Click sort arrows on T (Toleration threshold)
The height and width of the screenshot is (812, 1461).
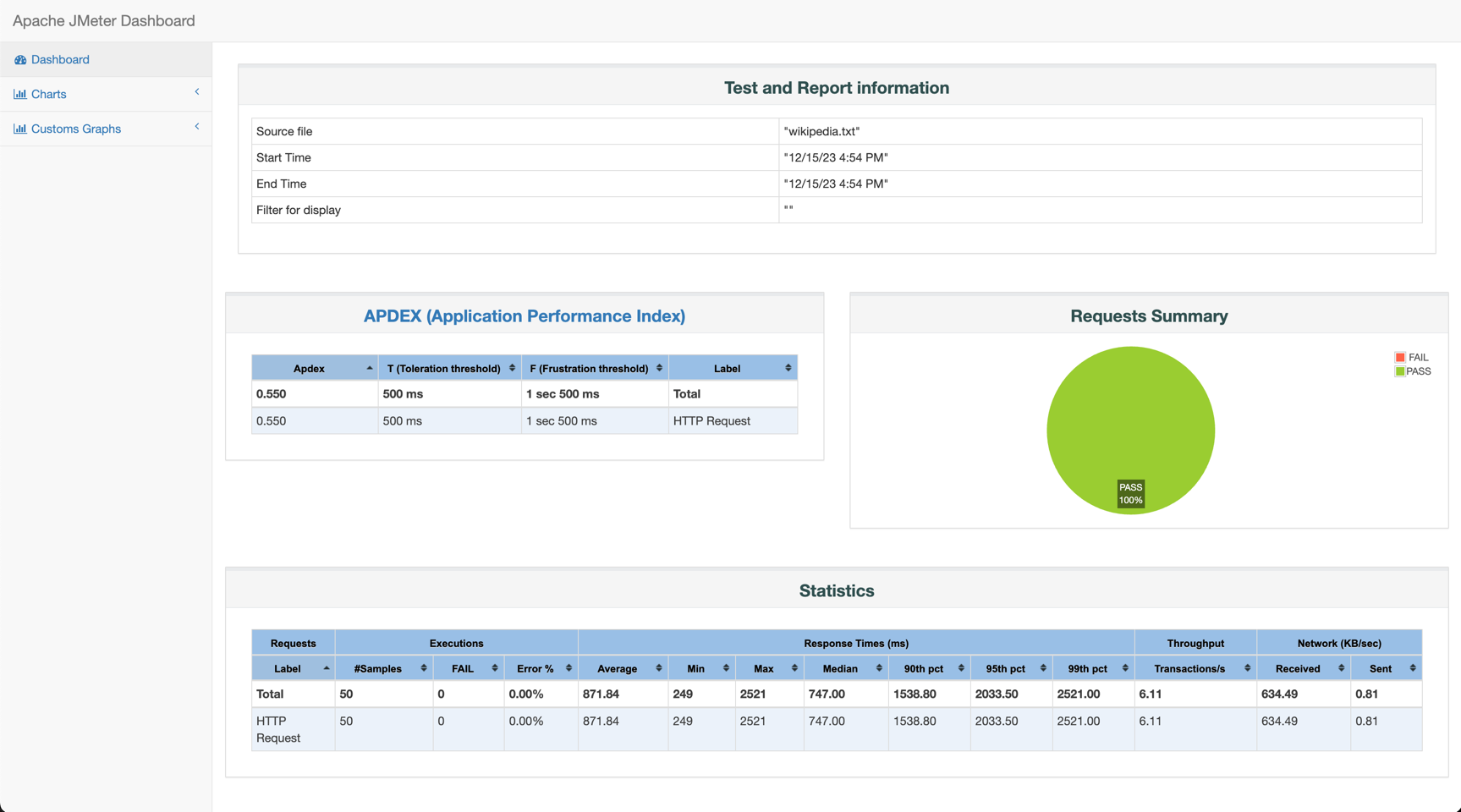[512, 369]
